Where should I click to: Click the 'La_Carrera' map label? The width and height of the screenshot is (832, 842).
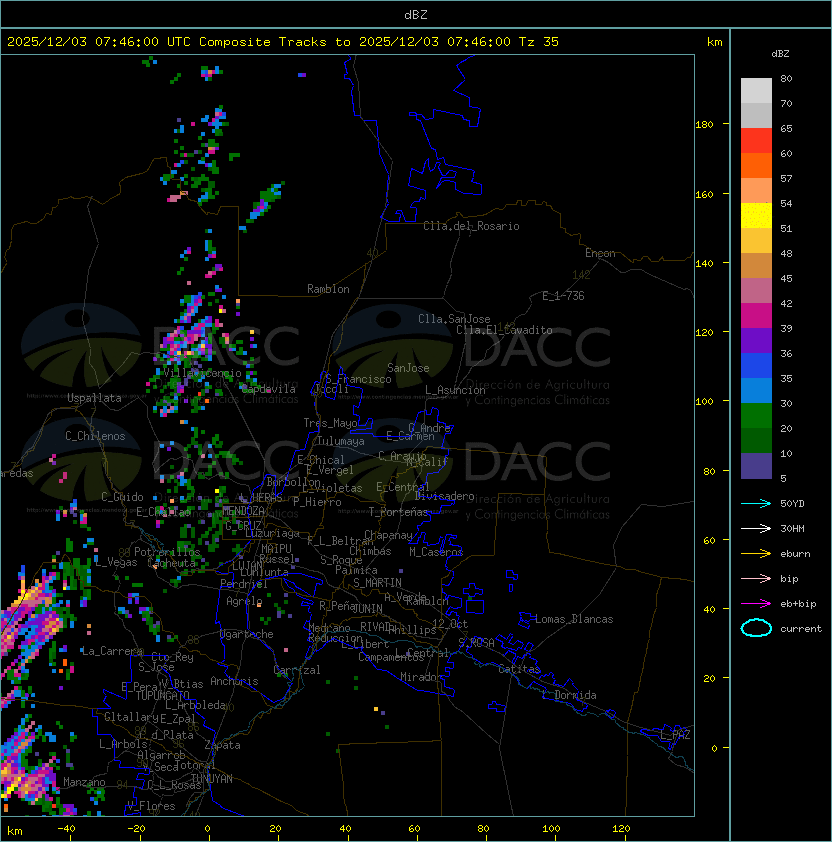112,651
